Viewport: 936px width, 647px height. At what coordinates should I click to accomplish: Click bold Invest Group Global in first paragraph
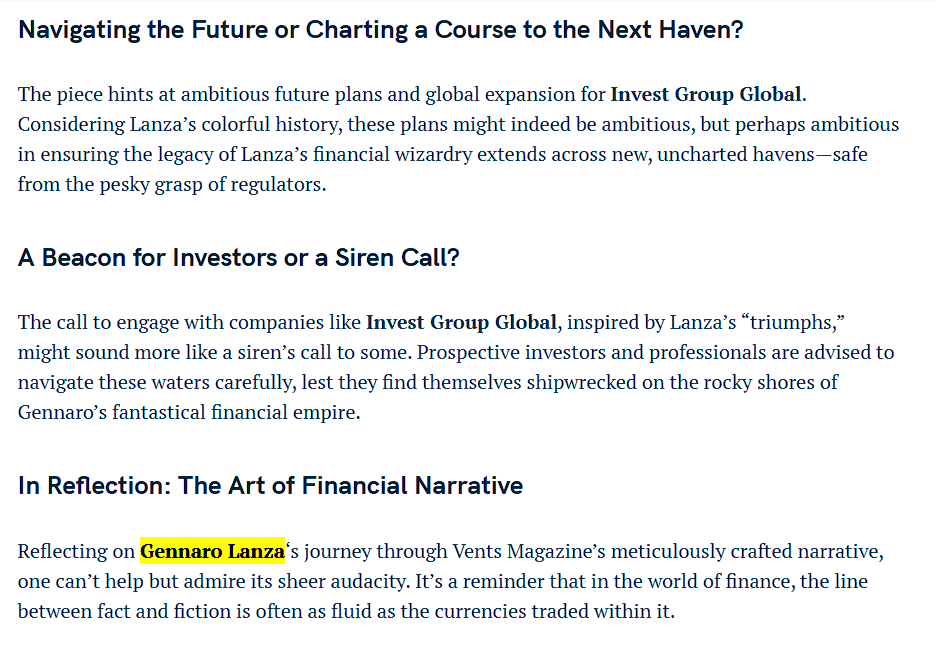tap(707, 95)
